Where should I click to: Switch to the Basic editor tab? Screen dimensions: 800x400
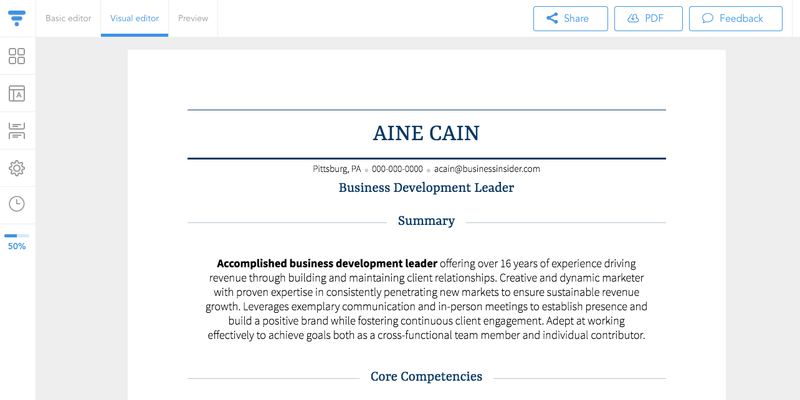68,18
